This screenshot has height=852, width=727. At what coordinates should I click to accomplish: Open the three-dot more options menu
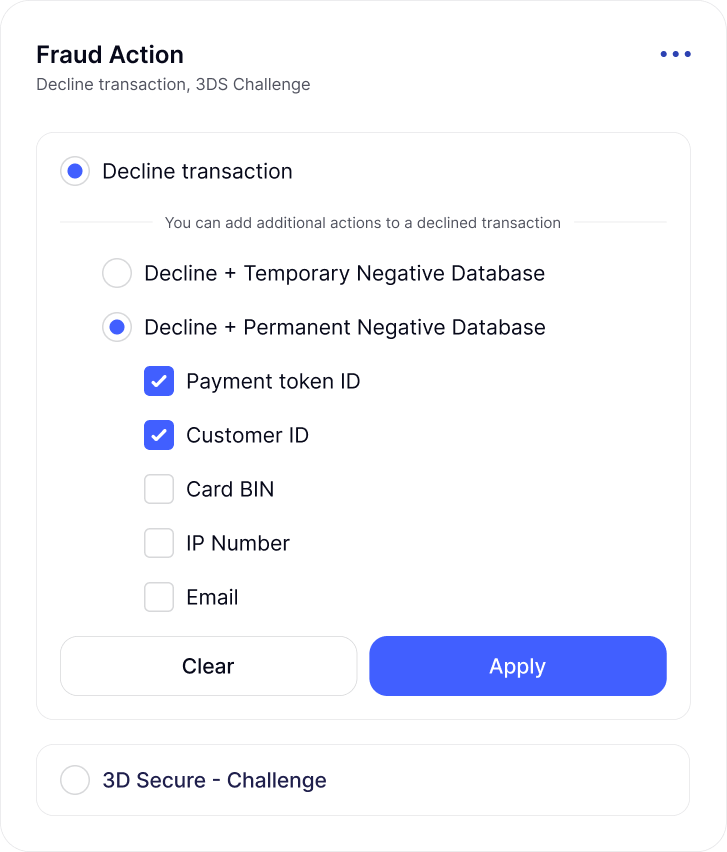(675, 54)
